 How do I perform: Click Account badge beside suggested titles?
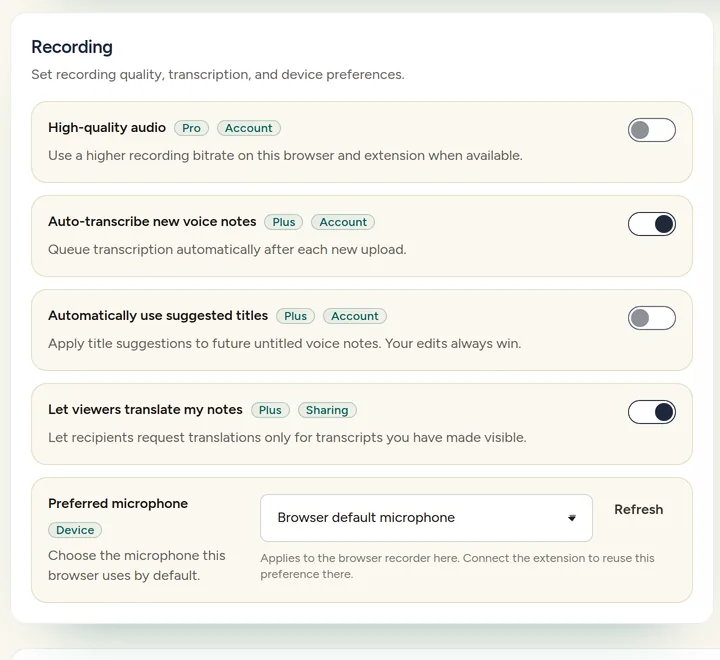(x=355, y=316)
